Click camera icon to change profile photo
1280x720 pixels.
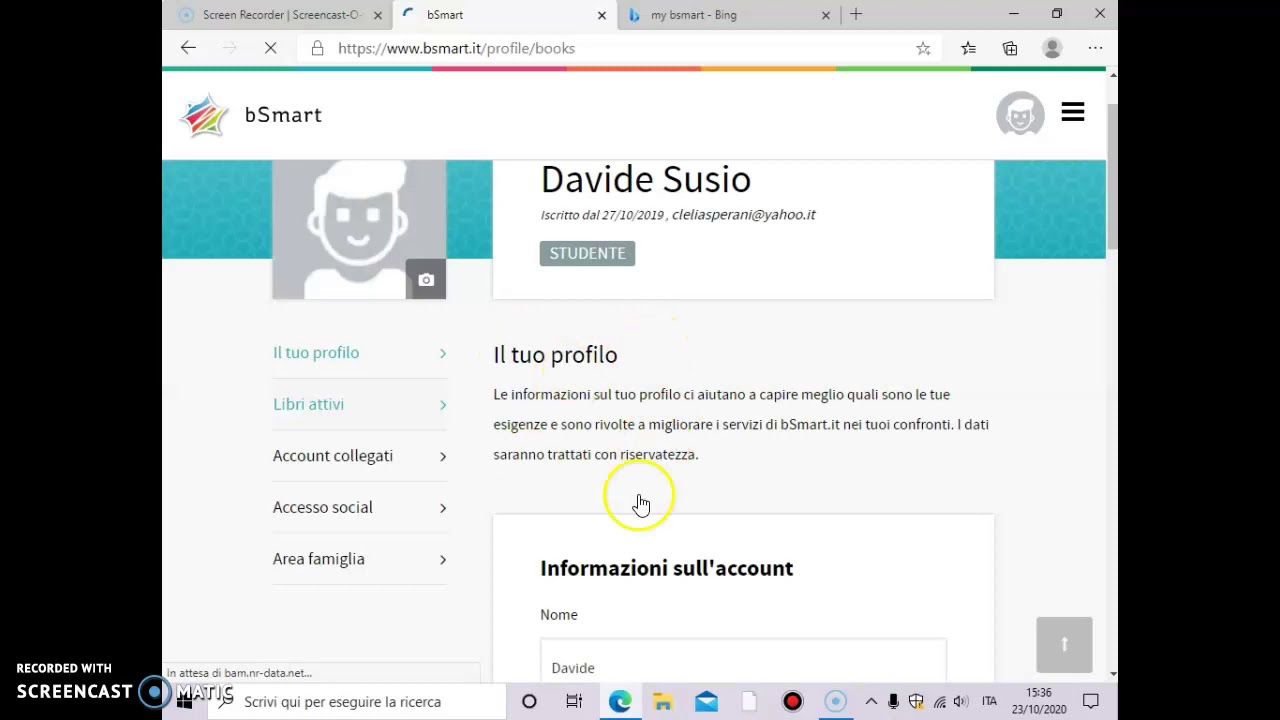click(x=426, y=280)
